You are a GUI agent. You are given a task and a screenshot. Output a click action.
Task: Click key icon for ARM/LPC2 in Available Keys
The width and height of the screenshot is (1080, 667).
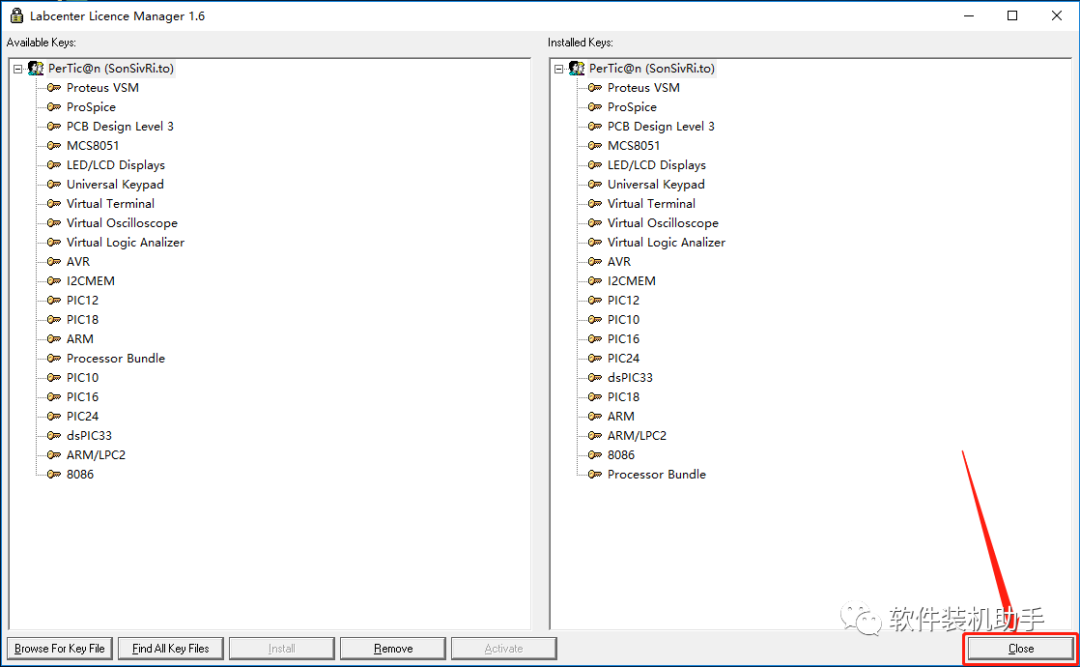coord(54,455)
